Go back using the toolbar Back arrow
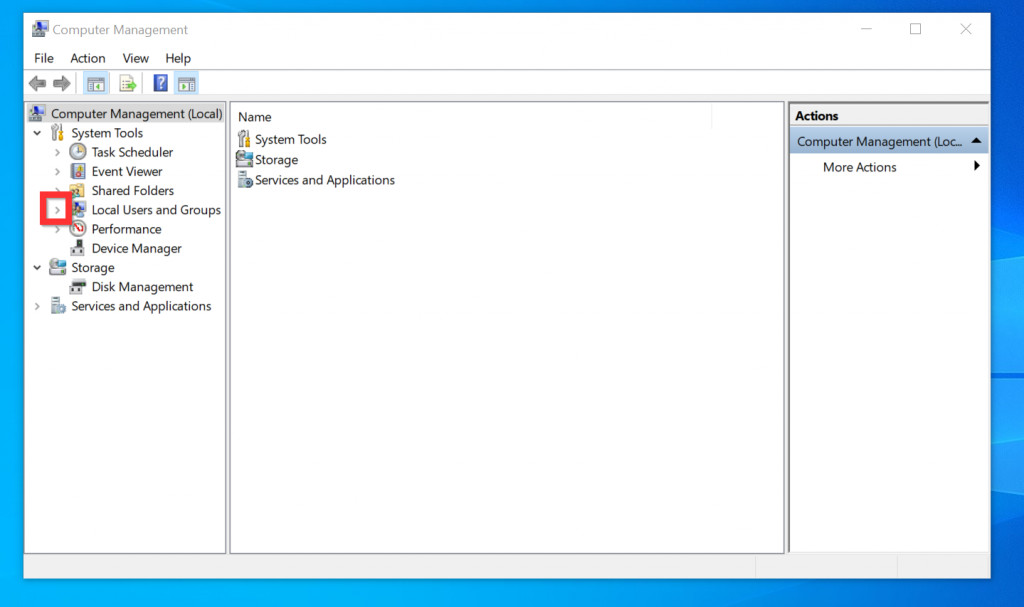 (x=37, y=84)
